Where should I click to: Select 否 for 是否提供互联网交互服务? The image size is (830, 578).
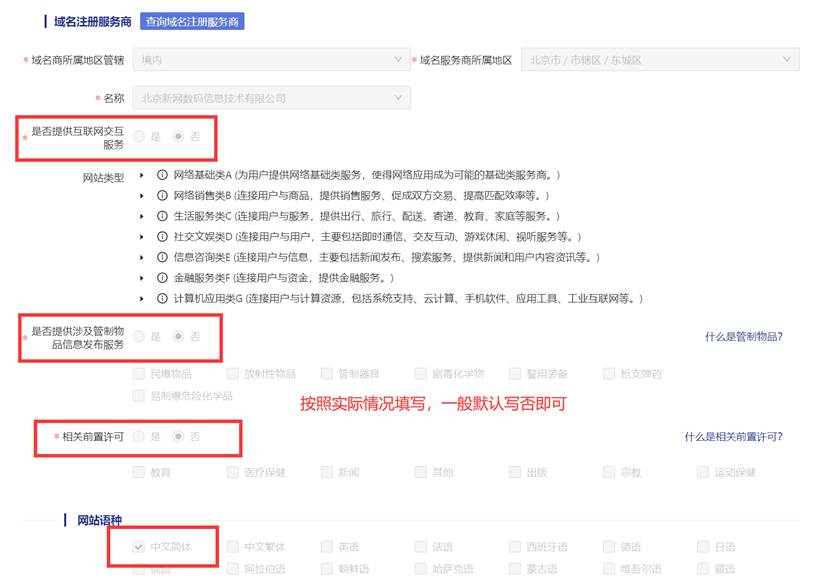(178, 137)
